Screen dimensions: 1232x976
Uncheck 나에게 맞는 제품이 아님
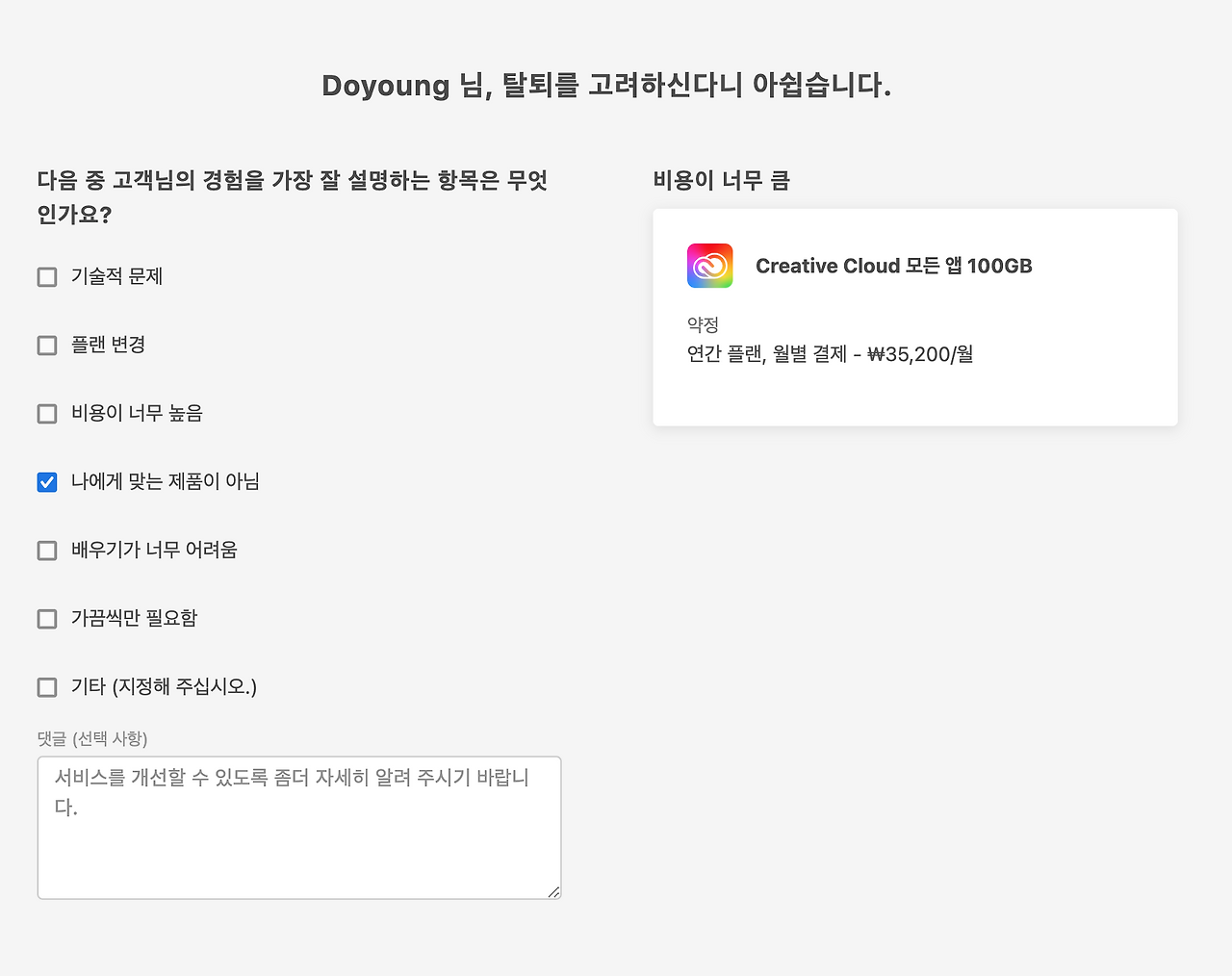point(46,482)
